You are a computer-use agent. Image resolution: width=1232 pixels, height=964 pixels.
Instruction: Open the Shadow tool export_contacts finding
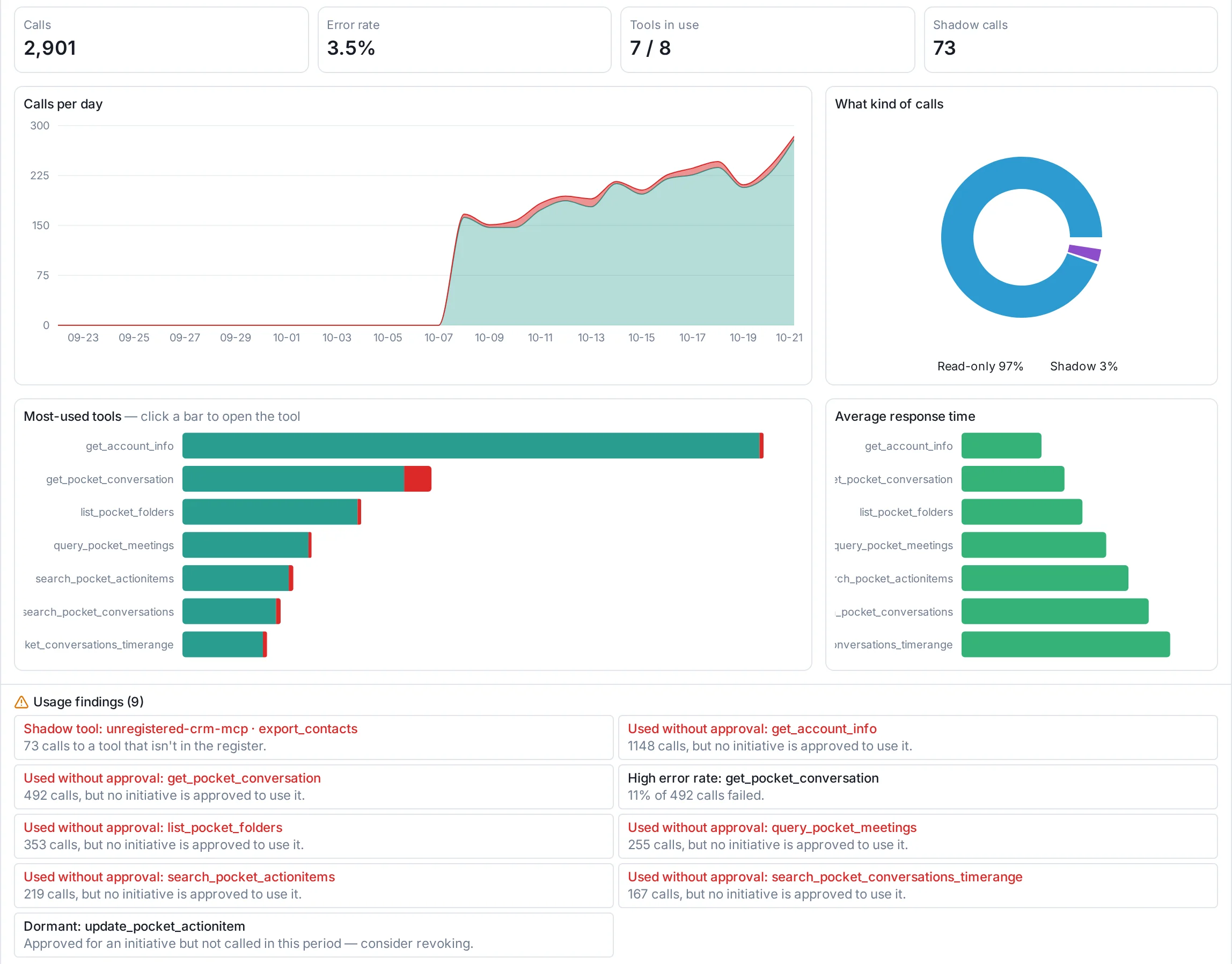coord(314,737)
